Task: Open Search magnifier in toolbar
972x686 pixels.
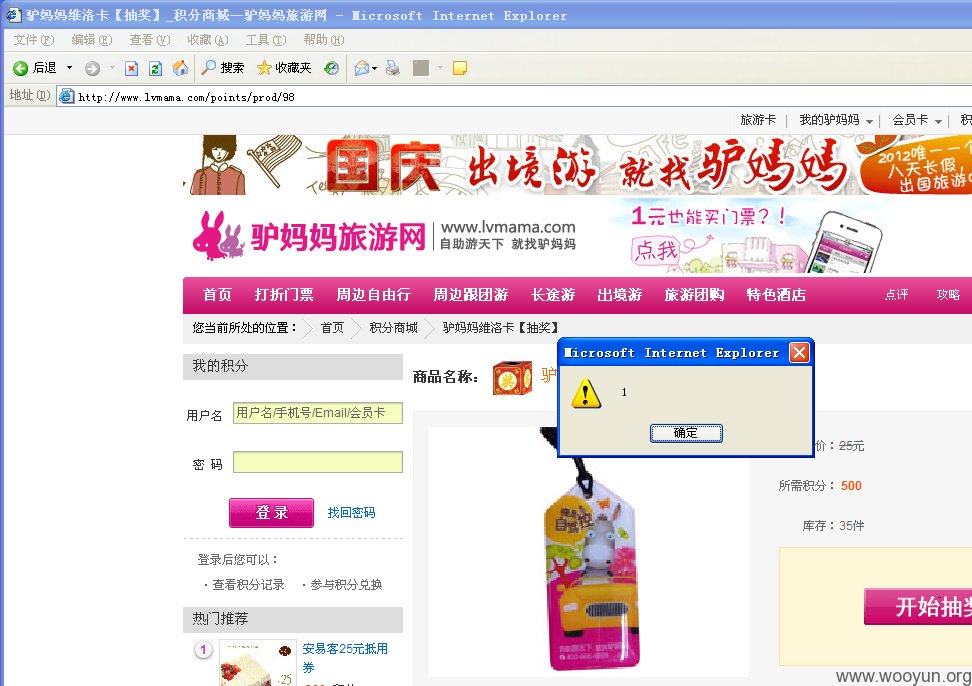Action: pos(209,68)
